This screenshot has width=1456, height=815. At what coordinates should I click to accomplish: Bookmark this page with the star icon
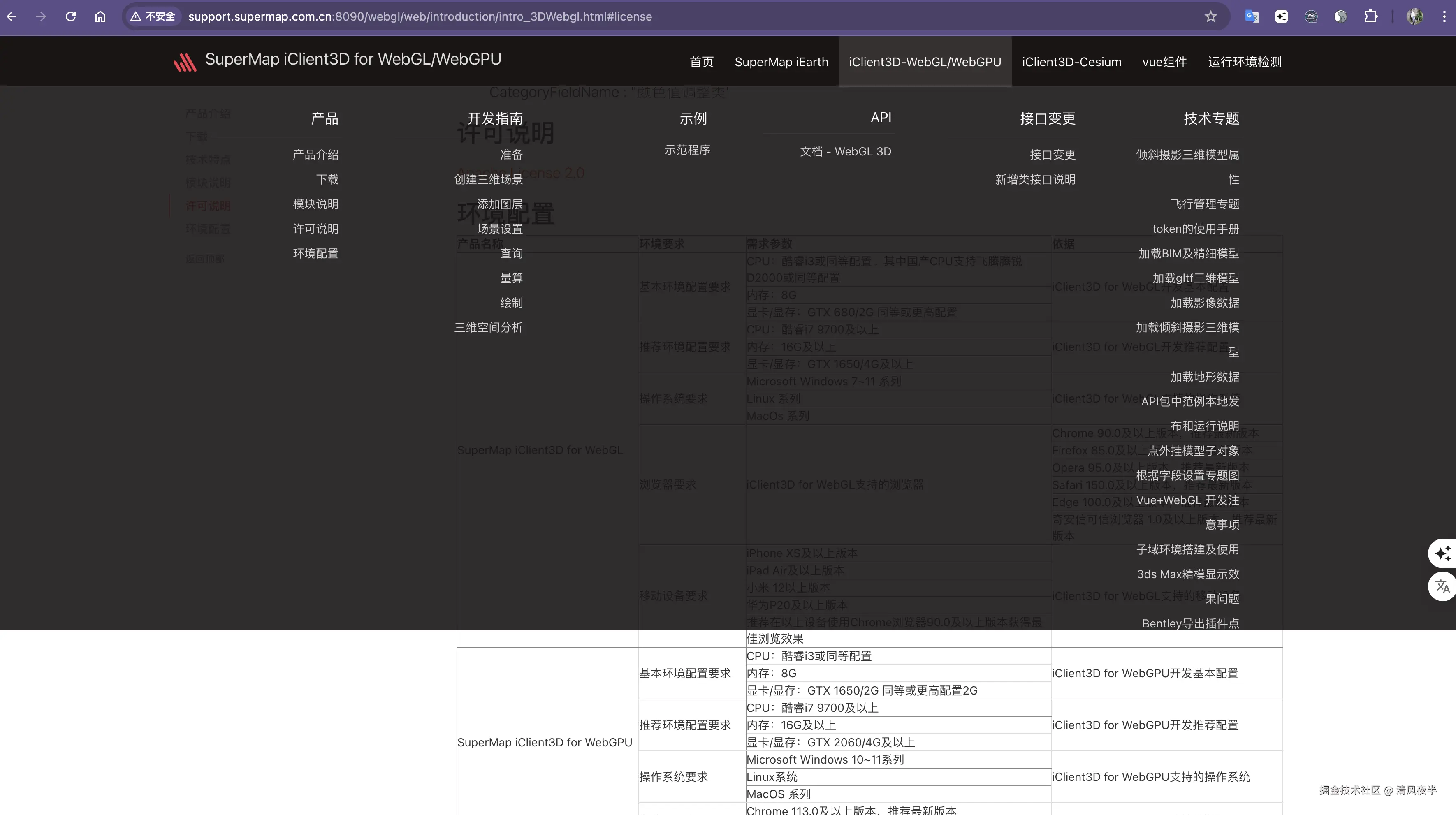1210,16
